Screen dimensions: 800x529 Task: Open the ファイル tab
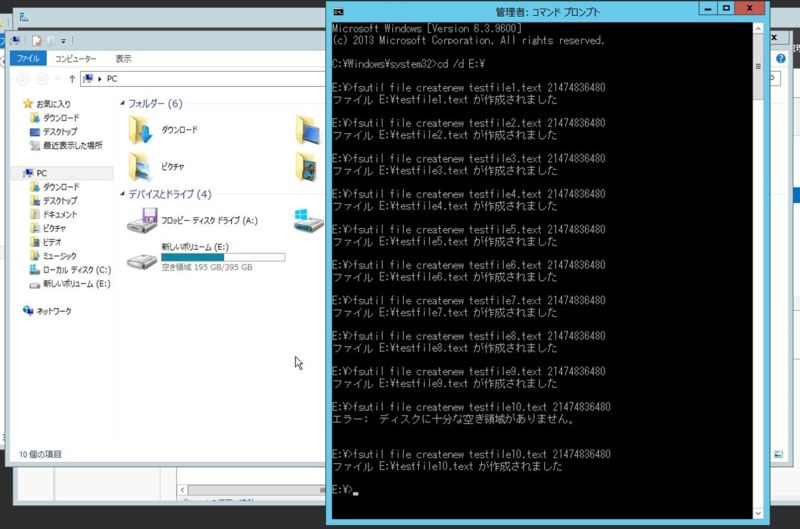pos(27,59)
